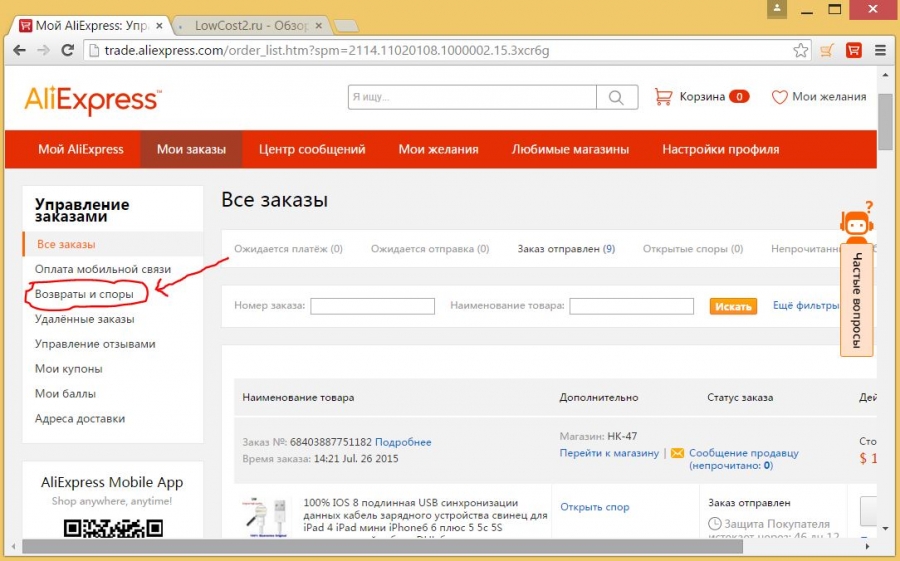The image size is (900, 561).
Task: Click the vertical scrollbar down arrow
Action: 885,528
